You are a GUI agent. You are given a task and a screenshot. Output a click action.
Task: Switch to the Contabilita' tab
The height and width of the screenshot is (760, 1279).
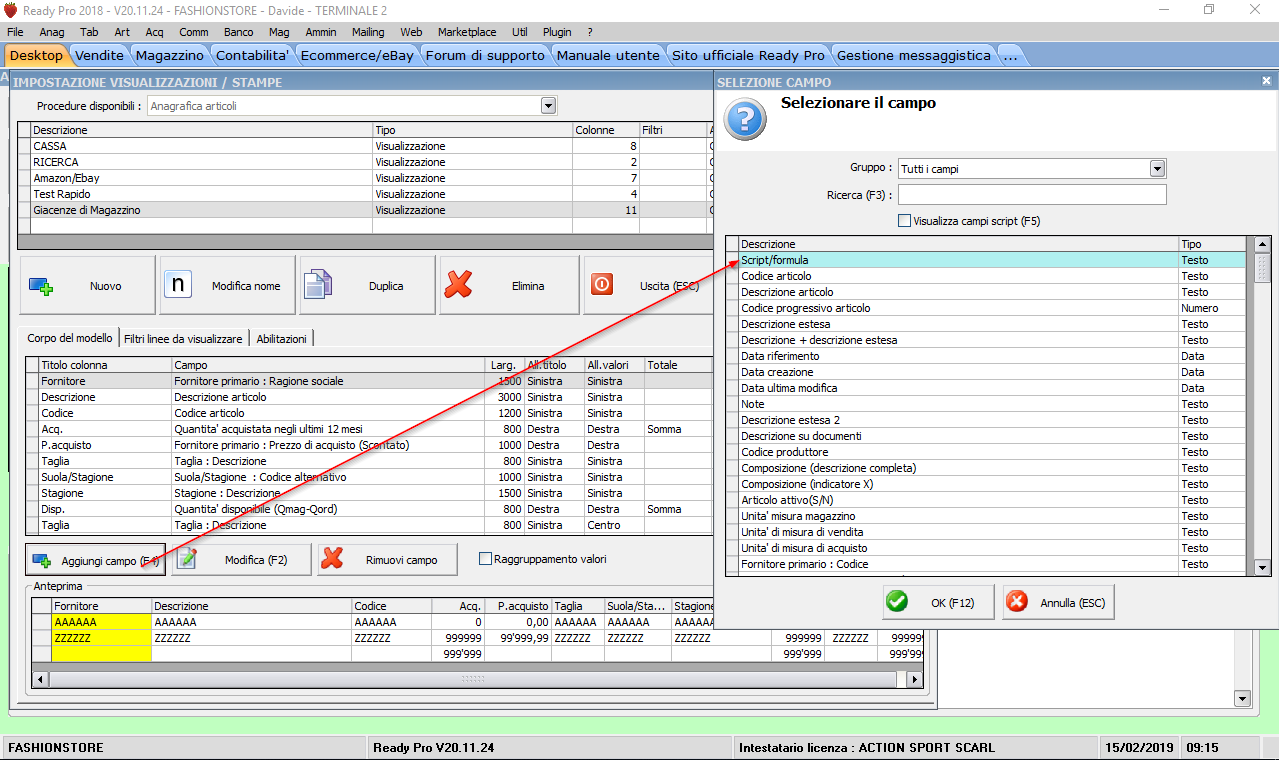tap(253, 55)
